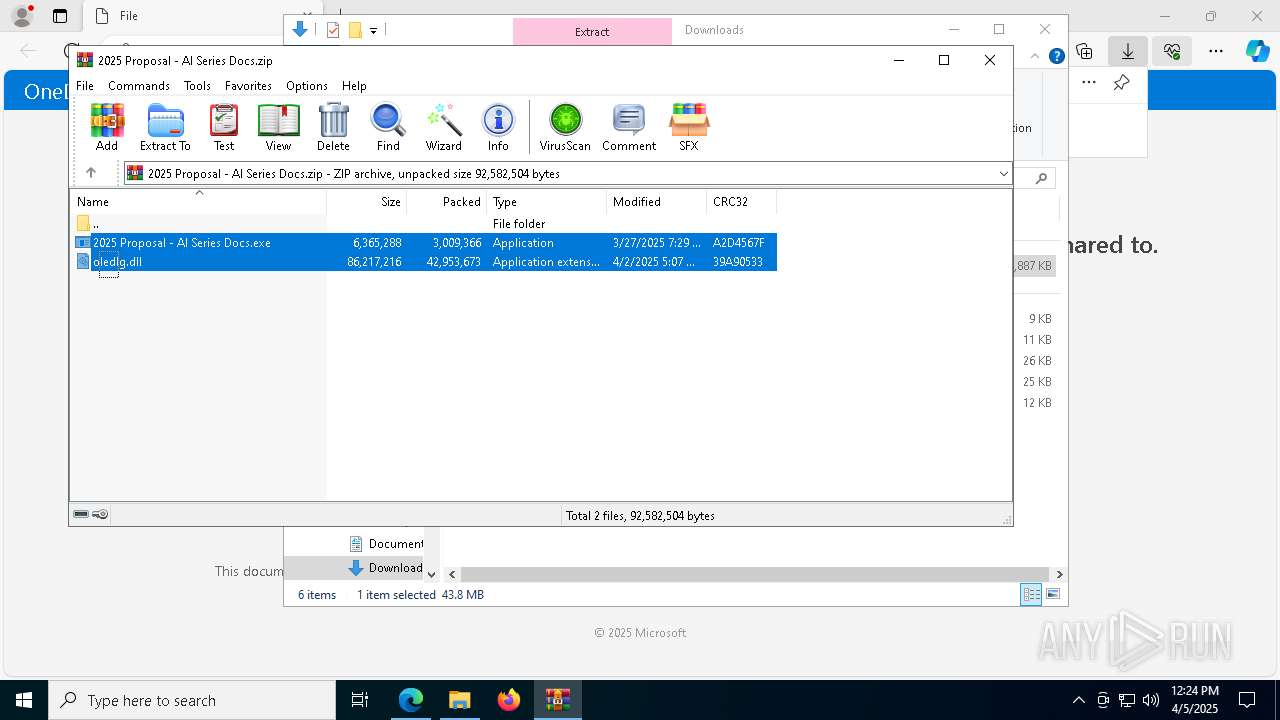Click the pin icon in downloads panel

[1122, 83]
